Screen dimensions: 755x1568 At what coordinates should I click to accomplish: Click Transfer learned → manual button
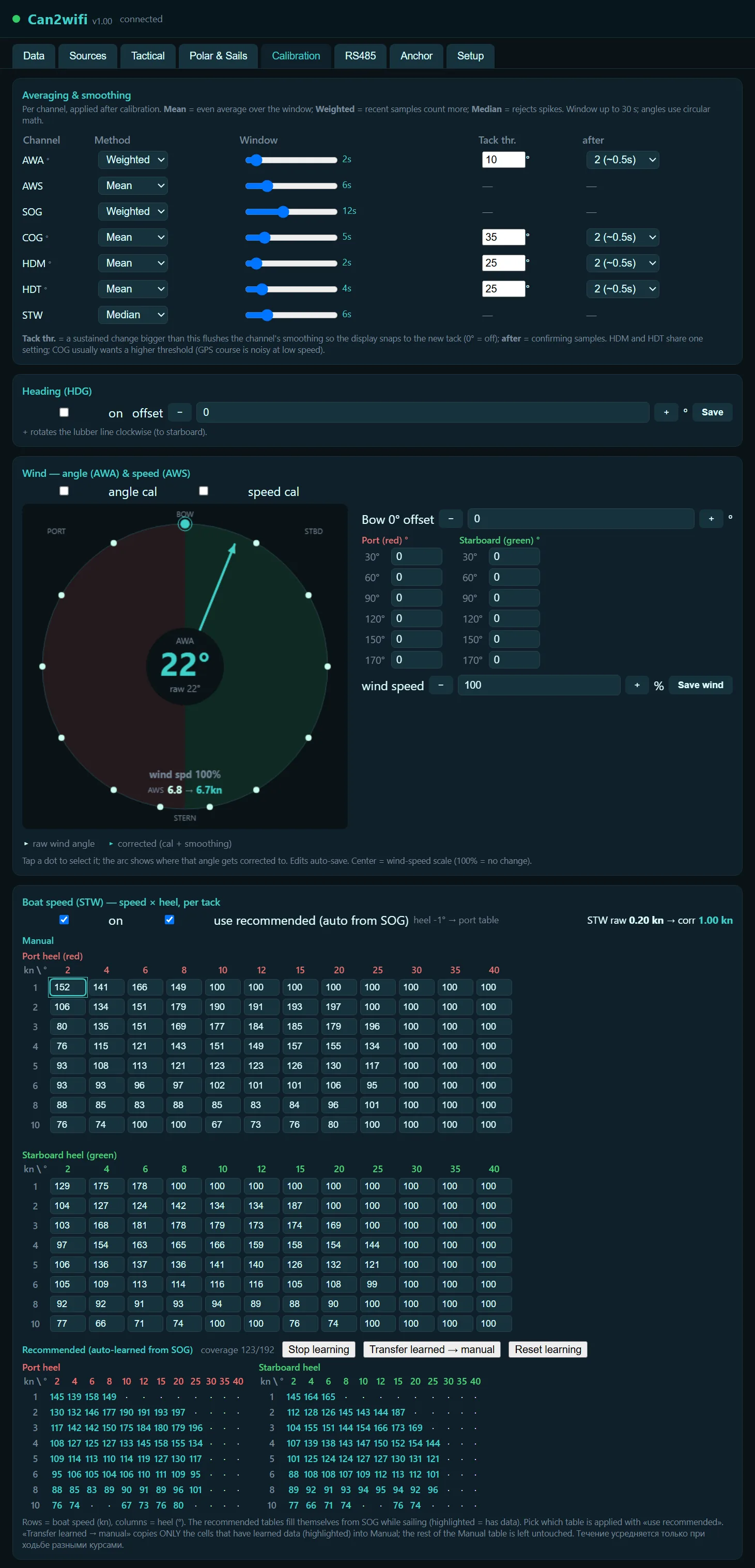click(x=432, y=1349)
